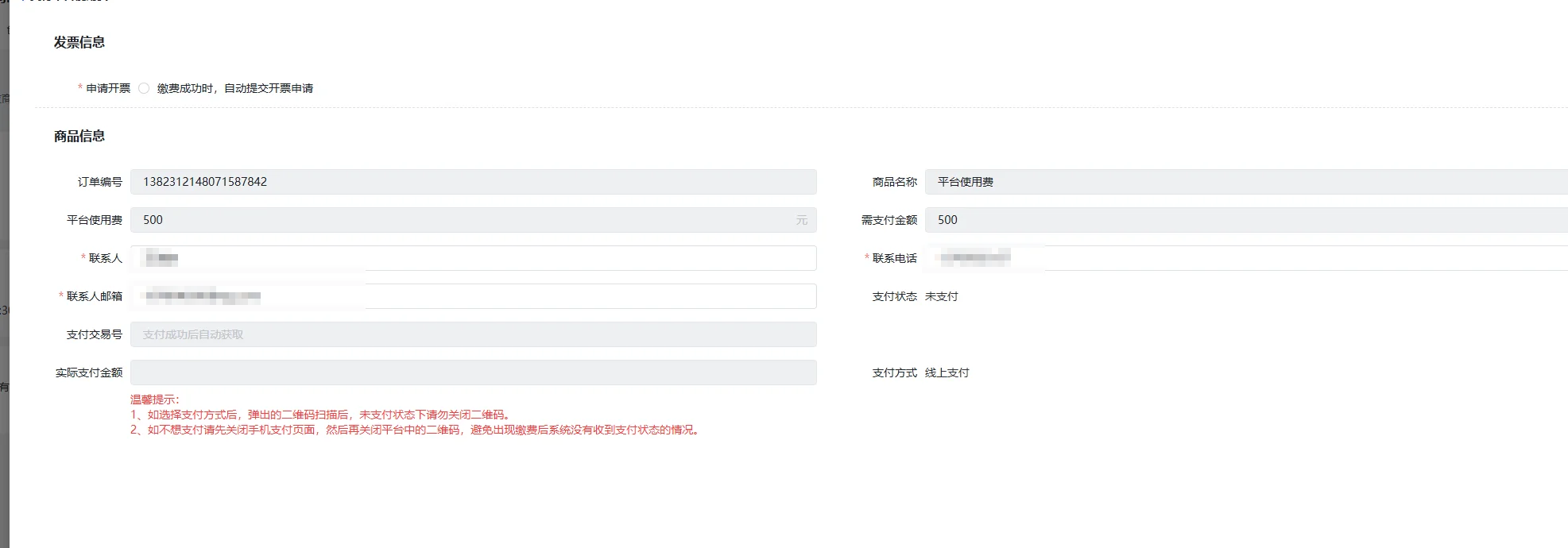The width and height of the screenshot is (1568, 548).
Task: Click the 线上支付 payment method text
Action: pos(947,372)
